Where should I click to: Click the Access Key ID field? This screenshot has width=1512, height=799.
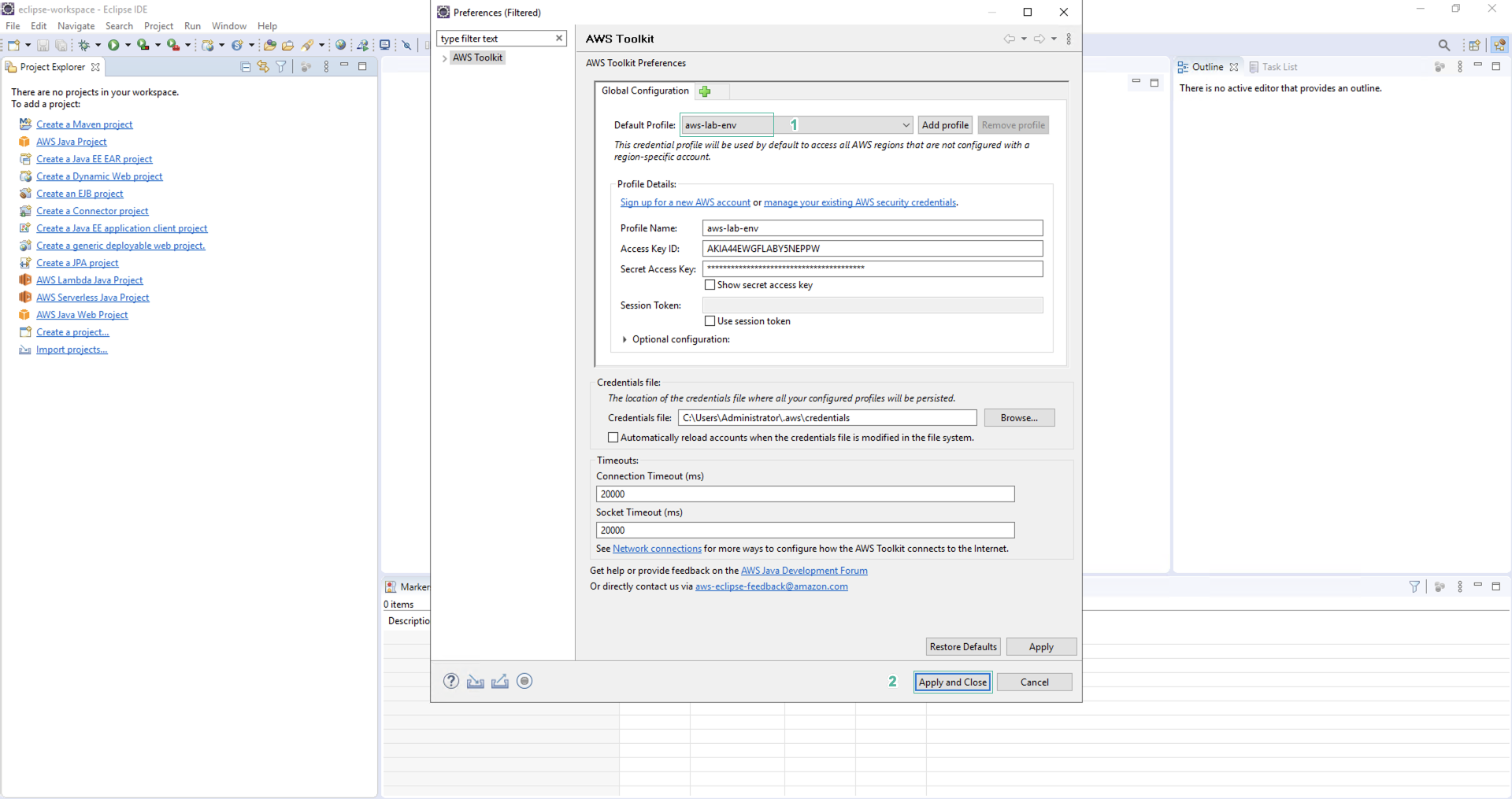(873, 249)
